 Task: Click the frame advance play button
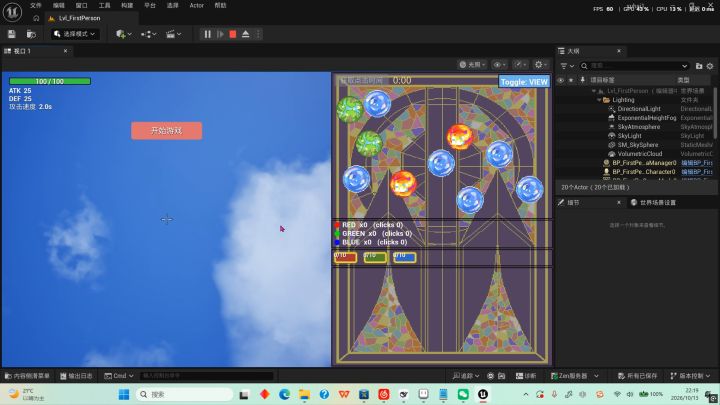coord(220,34)
